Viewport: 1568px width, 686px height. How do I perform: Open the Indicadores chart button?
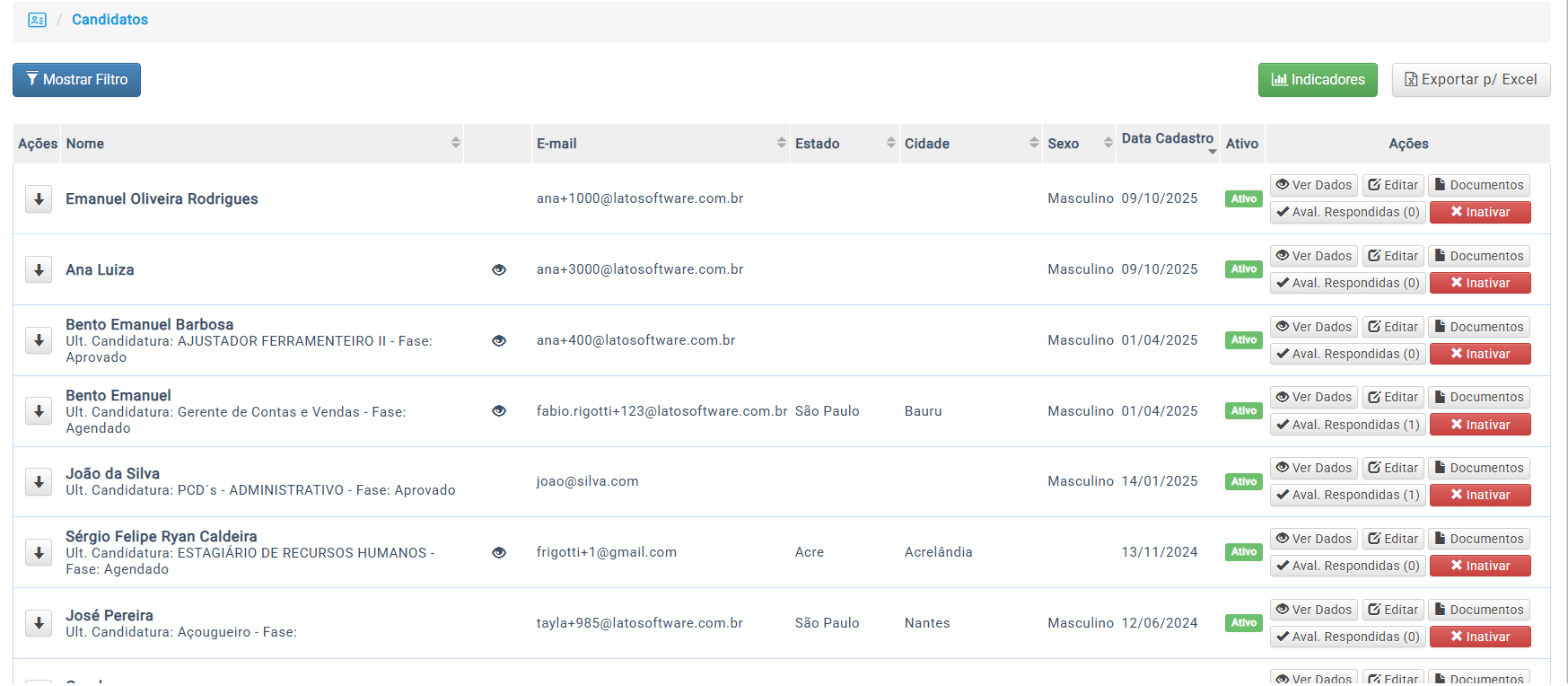coord(1317,80)
